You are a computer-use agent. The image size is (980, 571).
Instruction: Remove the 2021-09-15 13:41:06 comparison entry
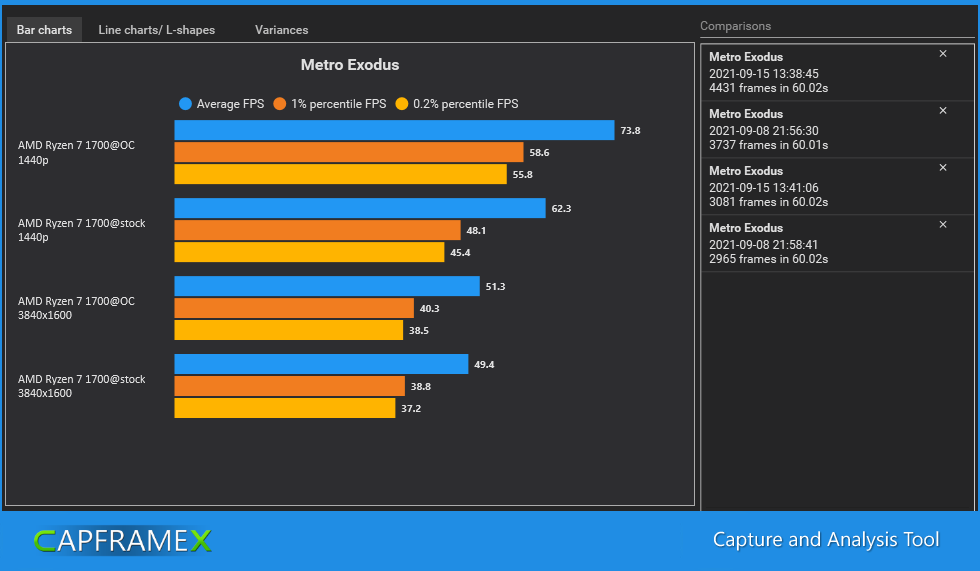pyautogui.click(x=942, y=167)
